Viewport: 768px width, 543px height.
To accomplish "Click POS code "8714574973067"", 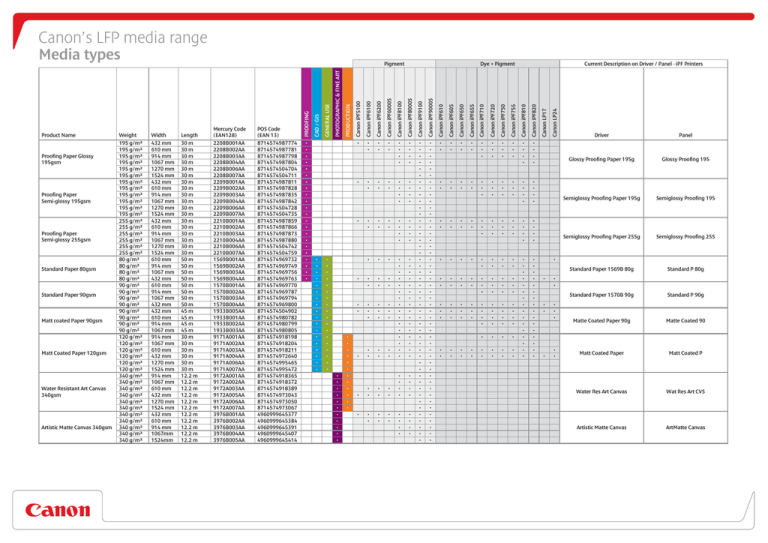I will 277,408.
